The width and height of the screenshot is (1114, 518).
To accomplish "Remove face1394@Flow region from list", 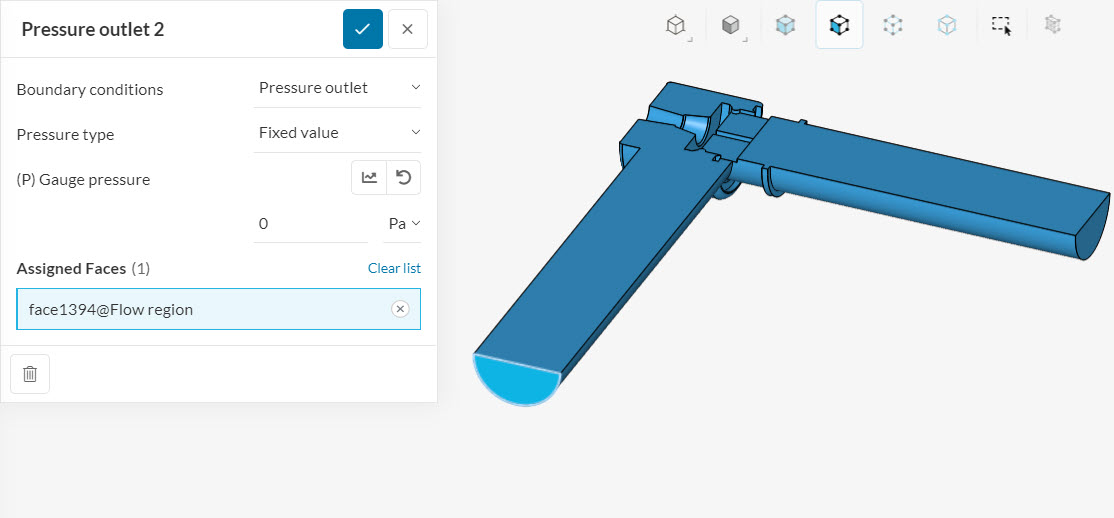I will coord(400,309).
